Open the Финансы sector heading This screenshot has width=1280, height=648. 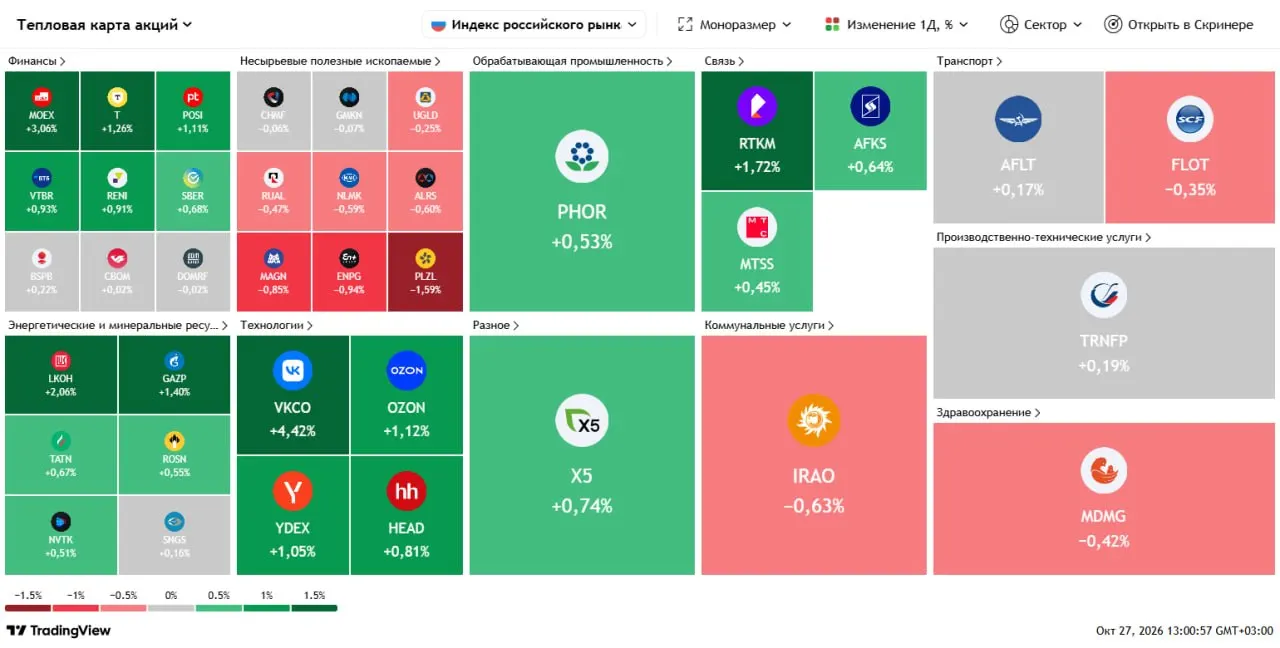pyautogui.click(x=37, y=61)
